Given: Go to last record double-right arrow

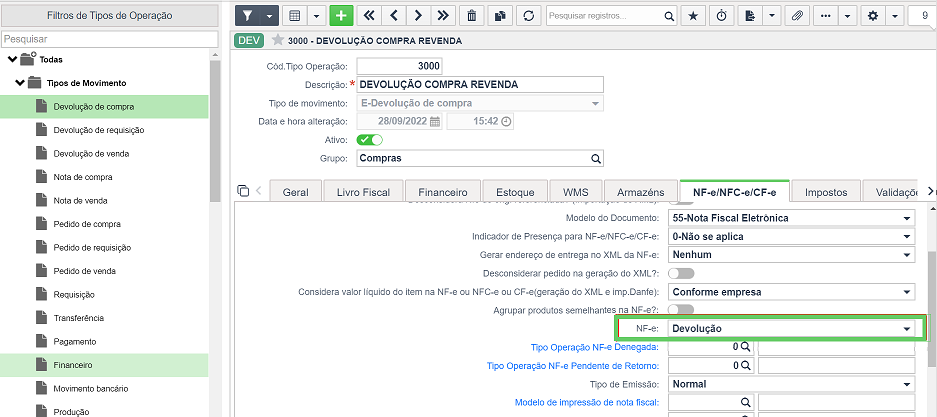Looking at the screenshot, I should (x=443, y=16).
